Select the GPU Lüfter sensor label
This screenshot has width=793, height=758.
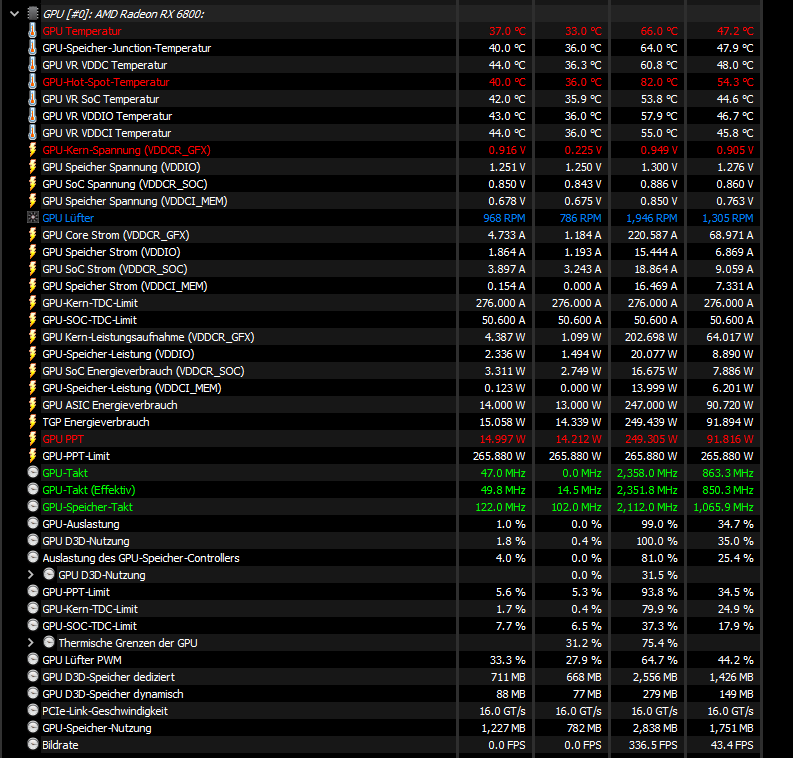pos(68,218)
